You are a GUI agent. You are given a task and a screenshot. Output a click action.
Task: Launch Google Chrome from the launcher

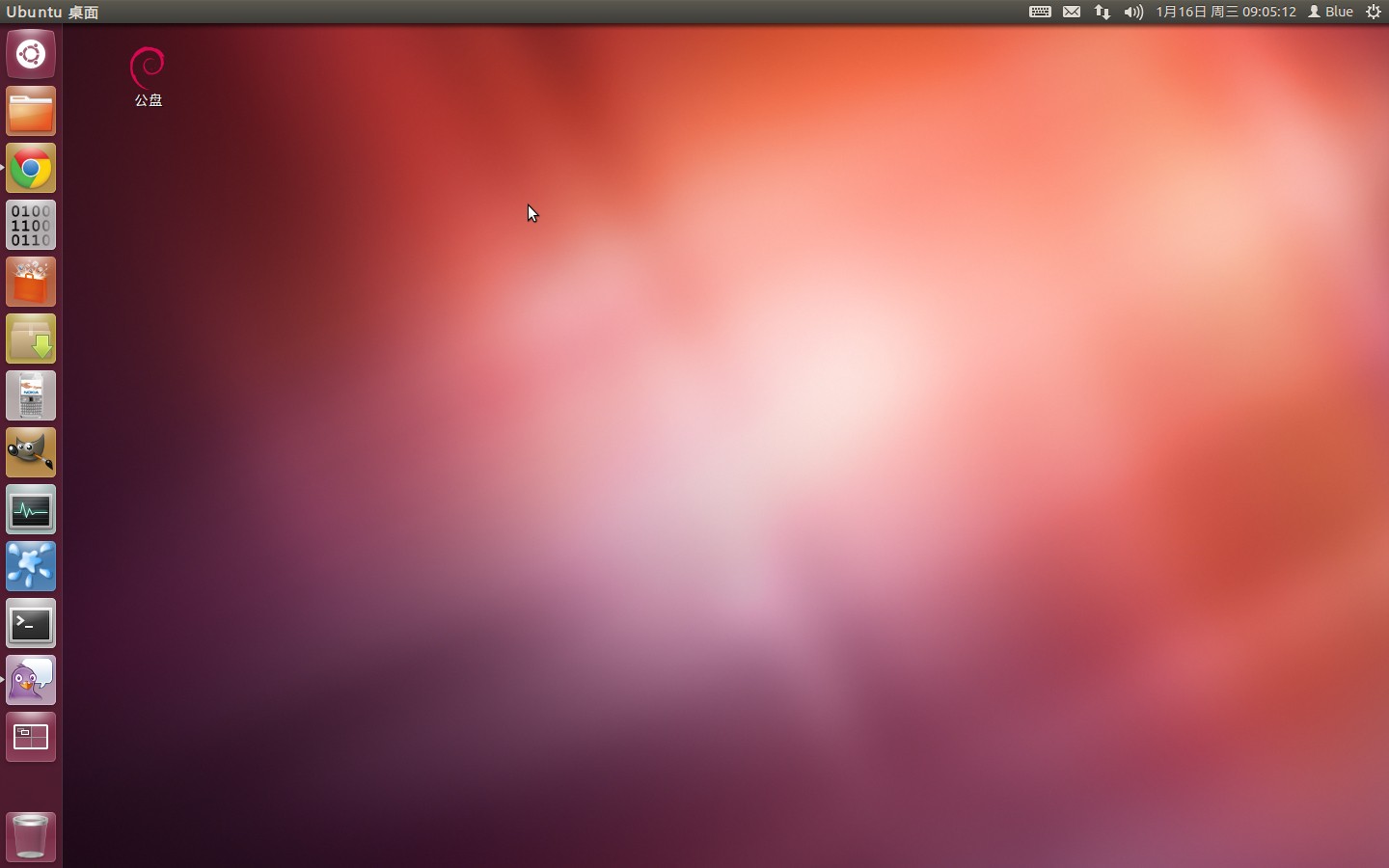click(x=31, y=168)
